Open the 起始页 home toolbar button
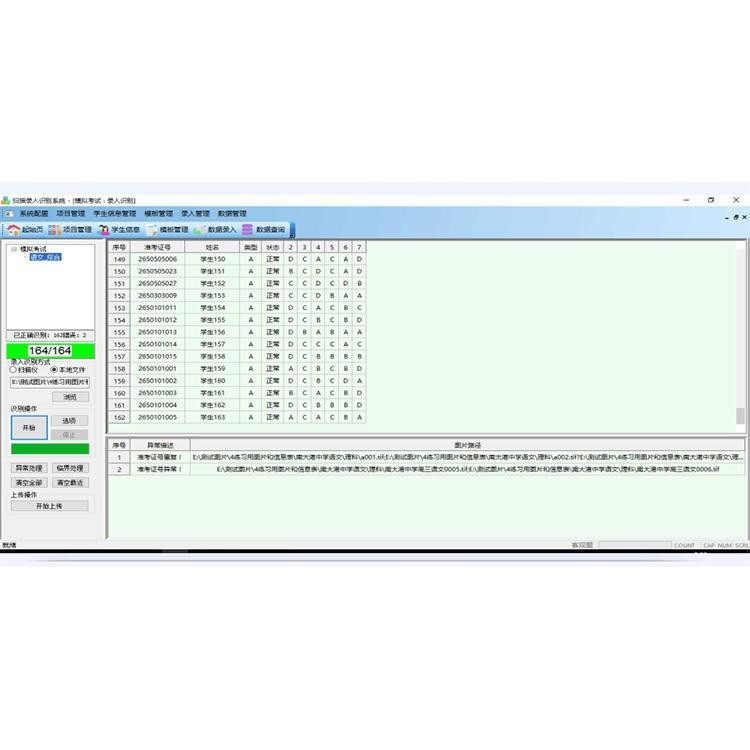This screenshot has height=750, width=750. coord(25,230)
